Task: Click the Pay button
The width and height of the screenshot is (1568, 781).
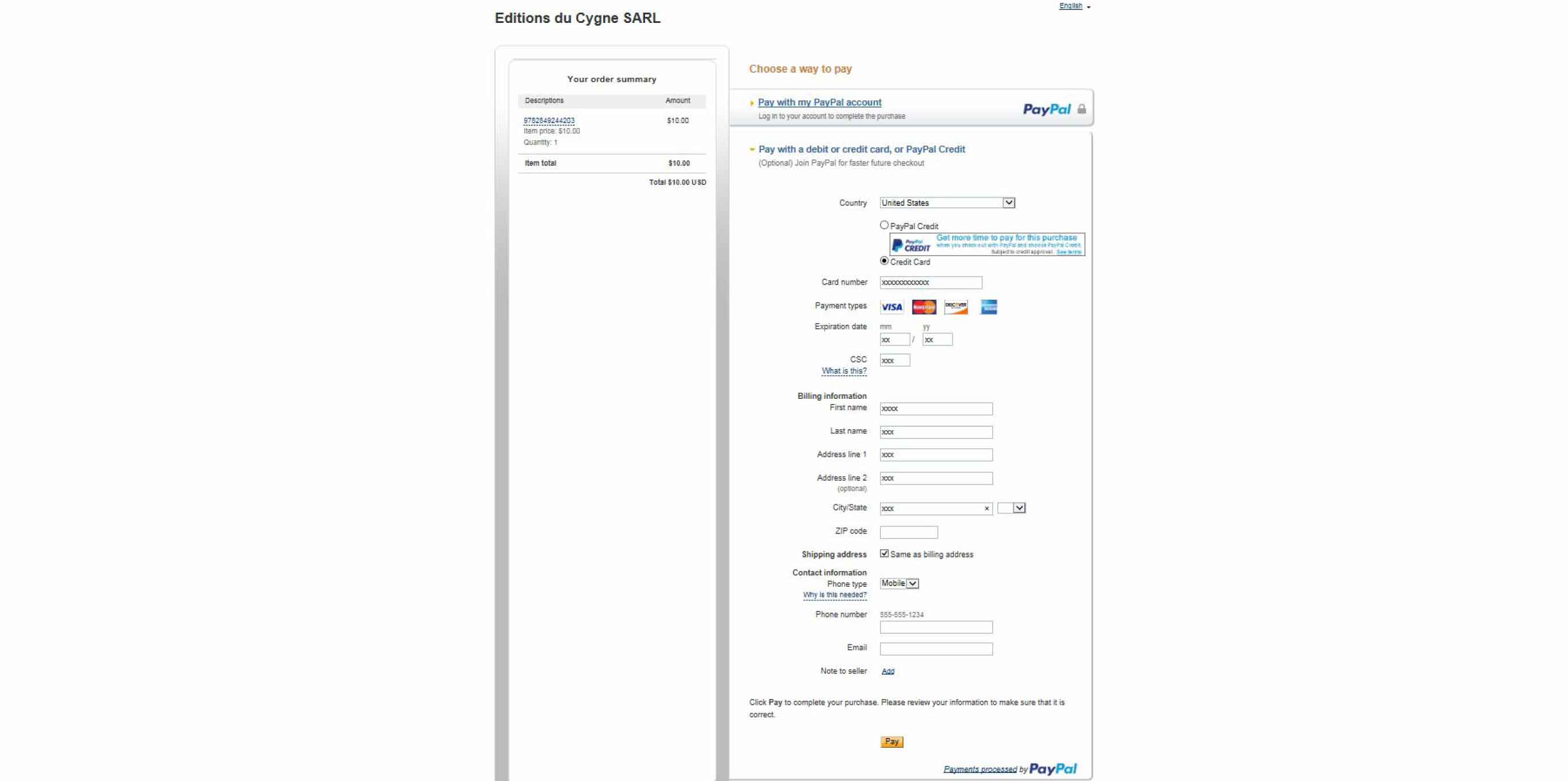Action: point(892,741)
